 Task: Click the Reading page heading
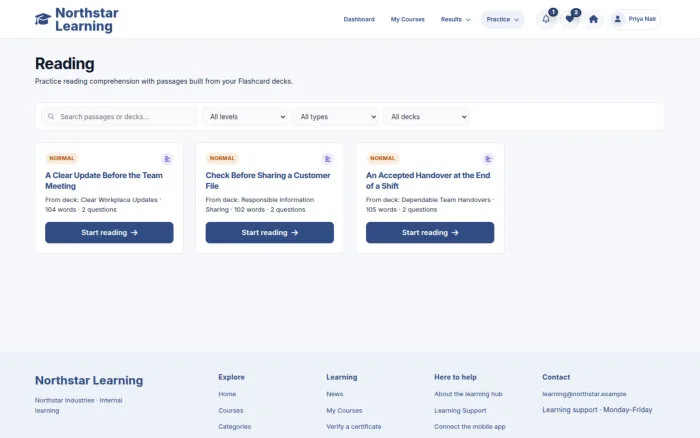[x=65, y=63]
